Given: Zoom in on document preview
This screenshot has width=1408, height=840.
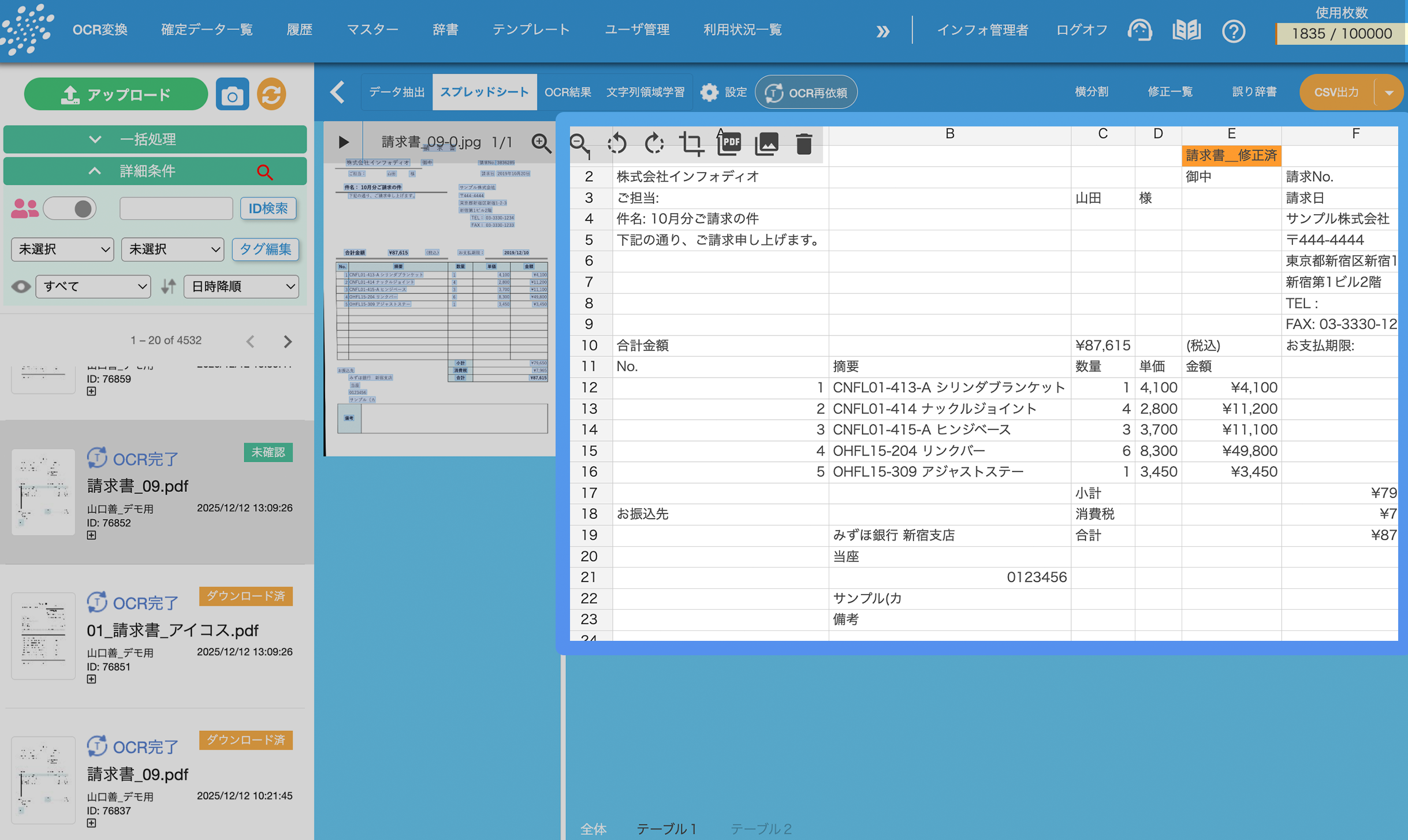Looking at the screenshot, I should coord(541,143).
